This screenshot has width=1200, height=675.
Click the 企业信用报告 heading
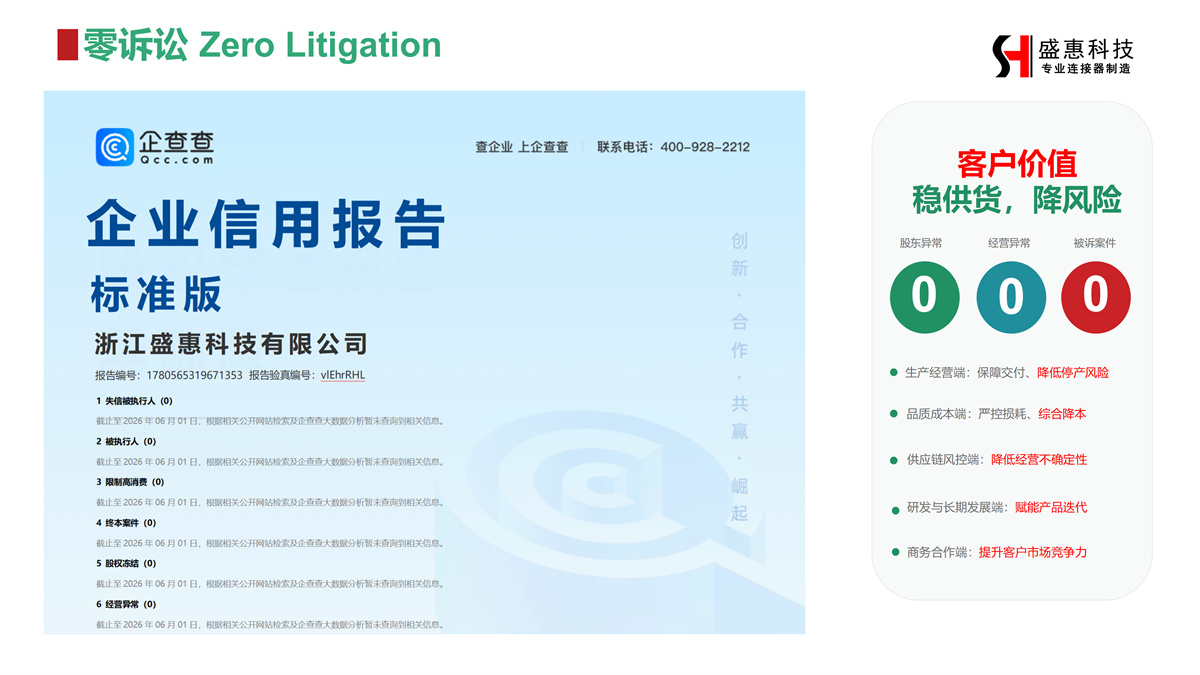point(266,225)
